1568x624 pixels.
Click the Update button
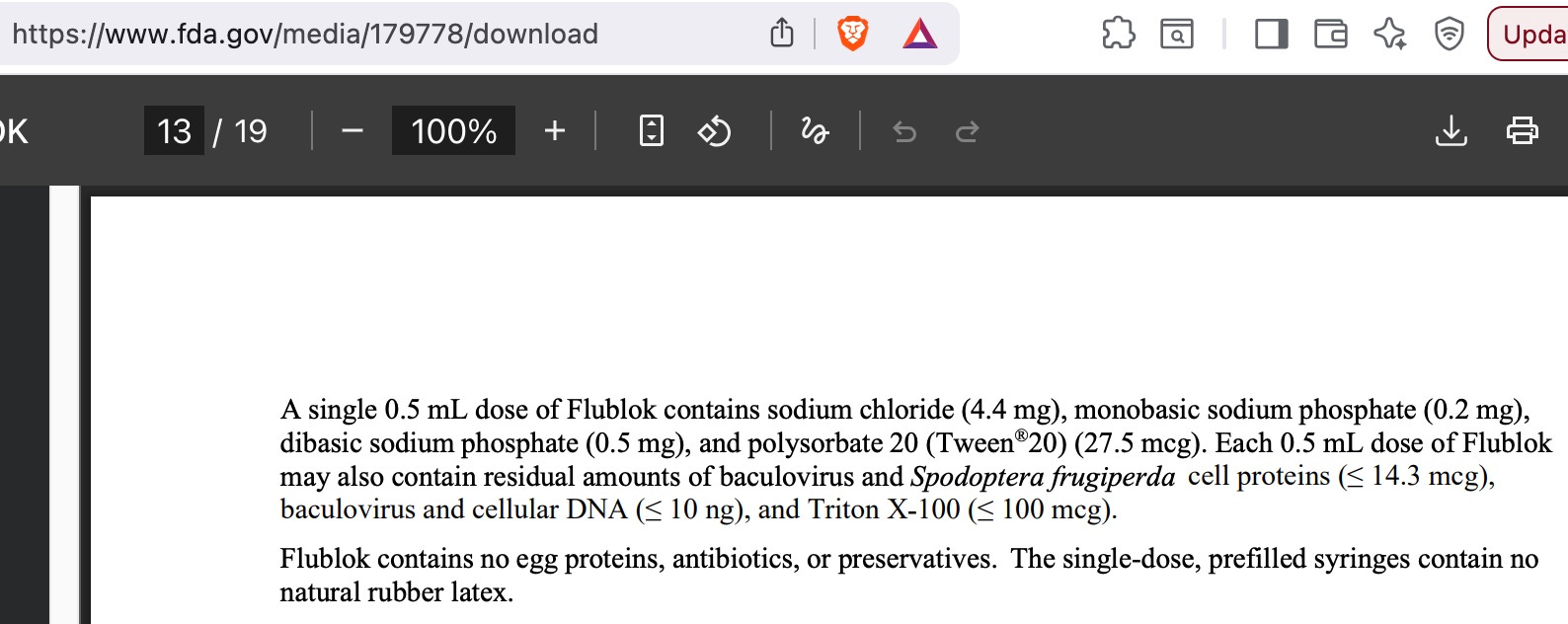click(x=1529, y=34)
